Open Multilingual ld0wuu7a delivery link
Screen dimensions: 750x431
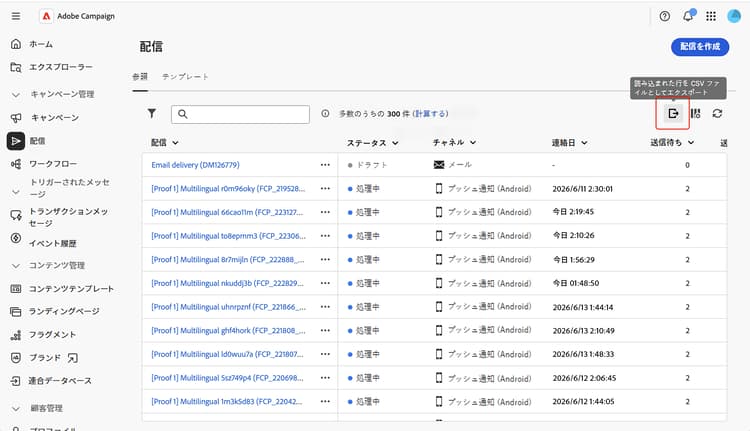[x=227, y=354]
